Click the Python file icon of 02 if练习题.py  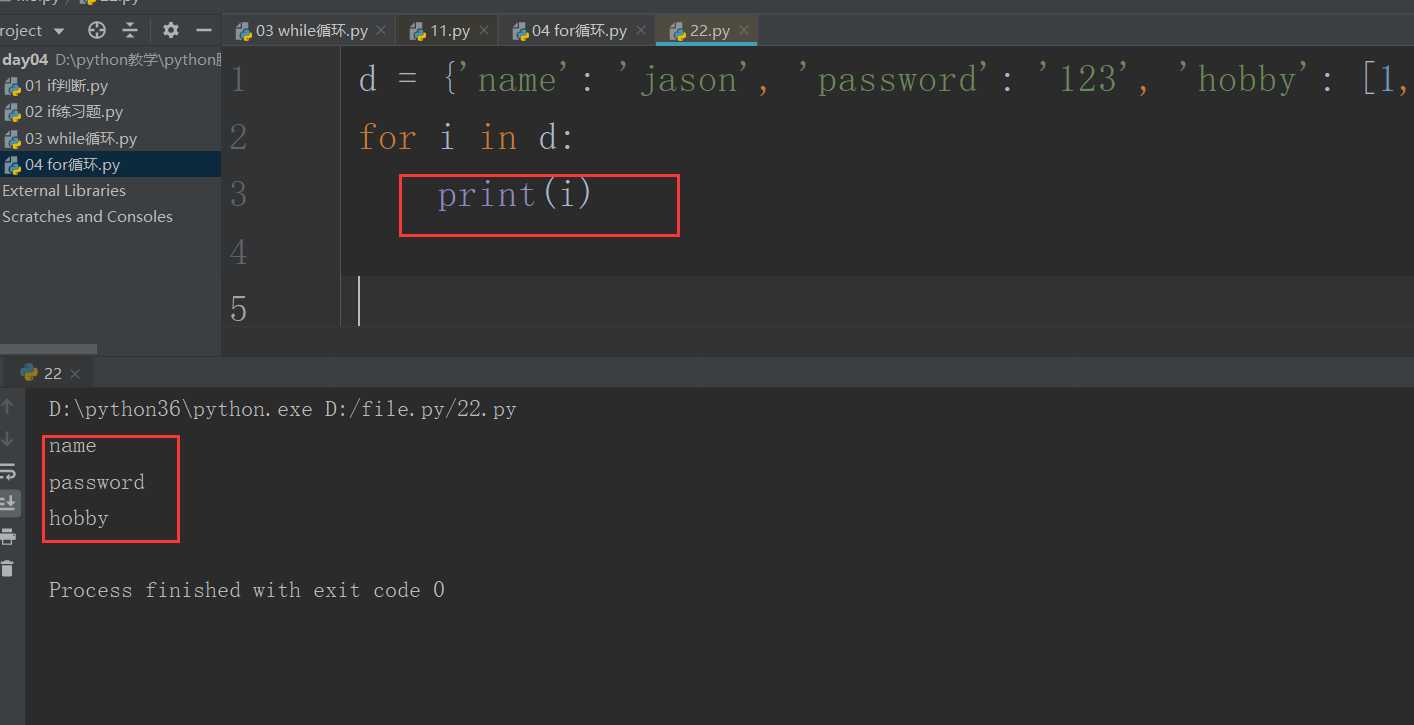click(x=13, y=112)
